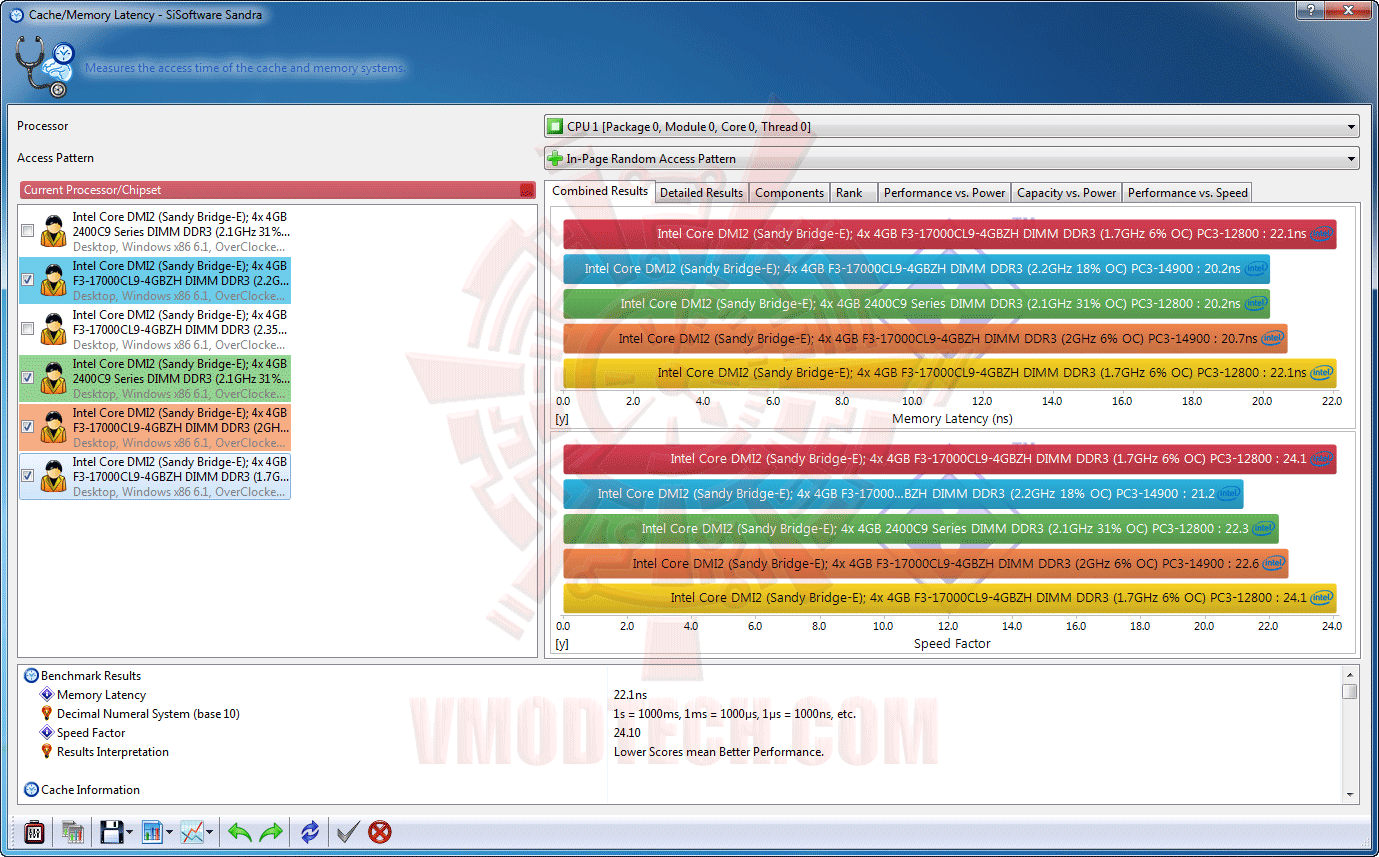Screen dimensions: 1379x857
Task: Click the floppy disk save icon
Action: [111, 831]
